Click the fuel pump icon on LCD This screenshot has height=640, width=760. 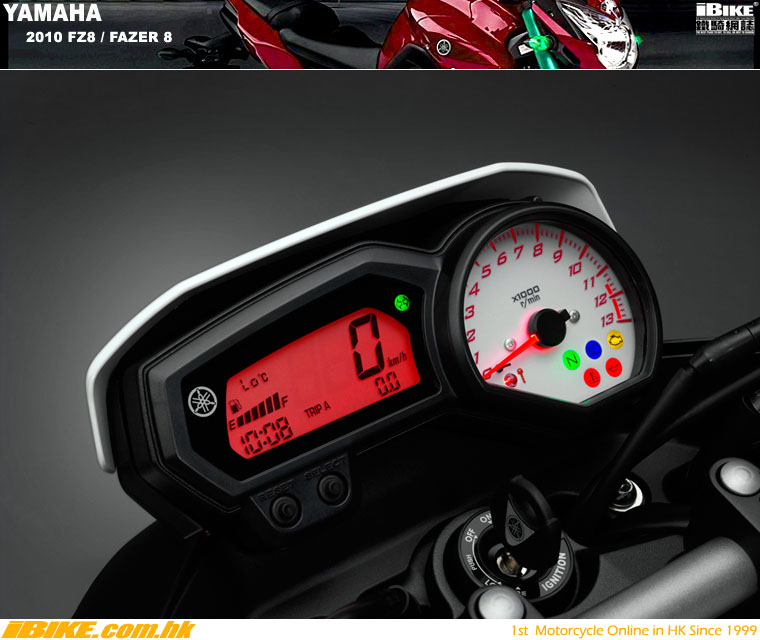[x=235, y=406]
